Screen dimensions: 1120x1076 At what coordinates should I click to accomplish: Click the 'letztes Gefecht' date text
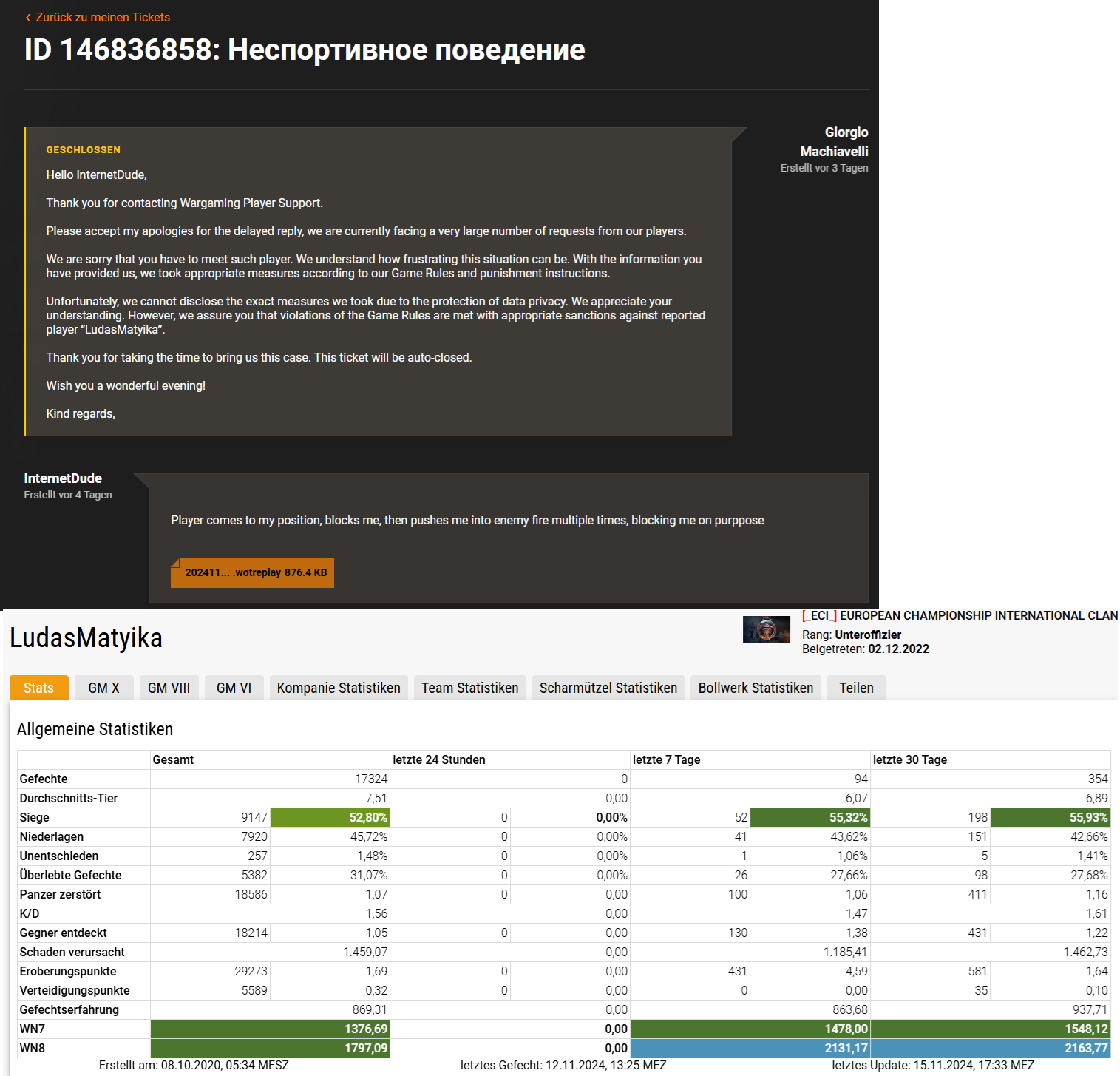(563, 1065)
